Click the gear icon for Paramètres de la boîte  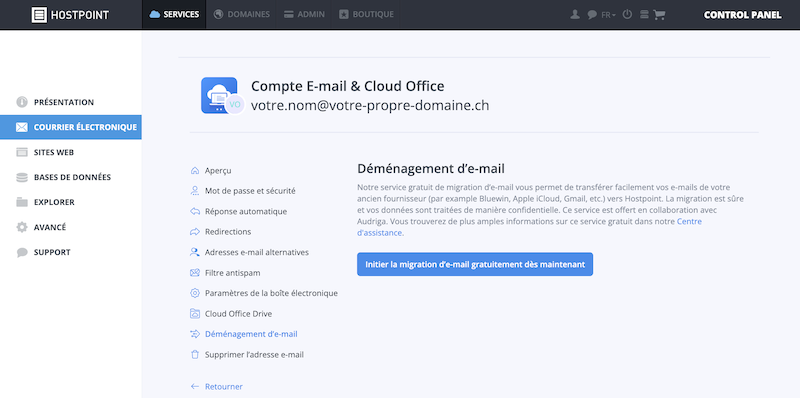point(194,293)
